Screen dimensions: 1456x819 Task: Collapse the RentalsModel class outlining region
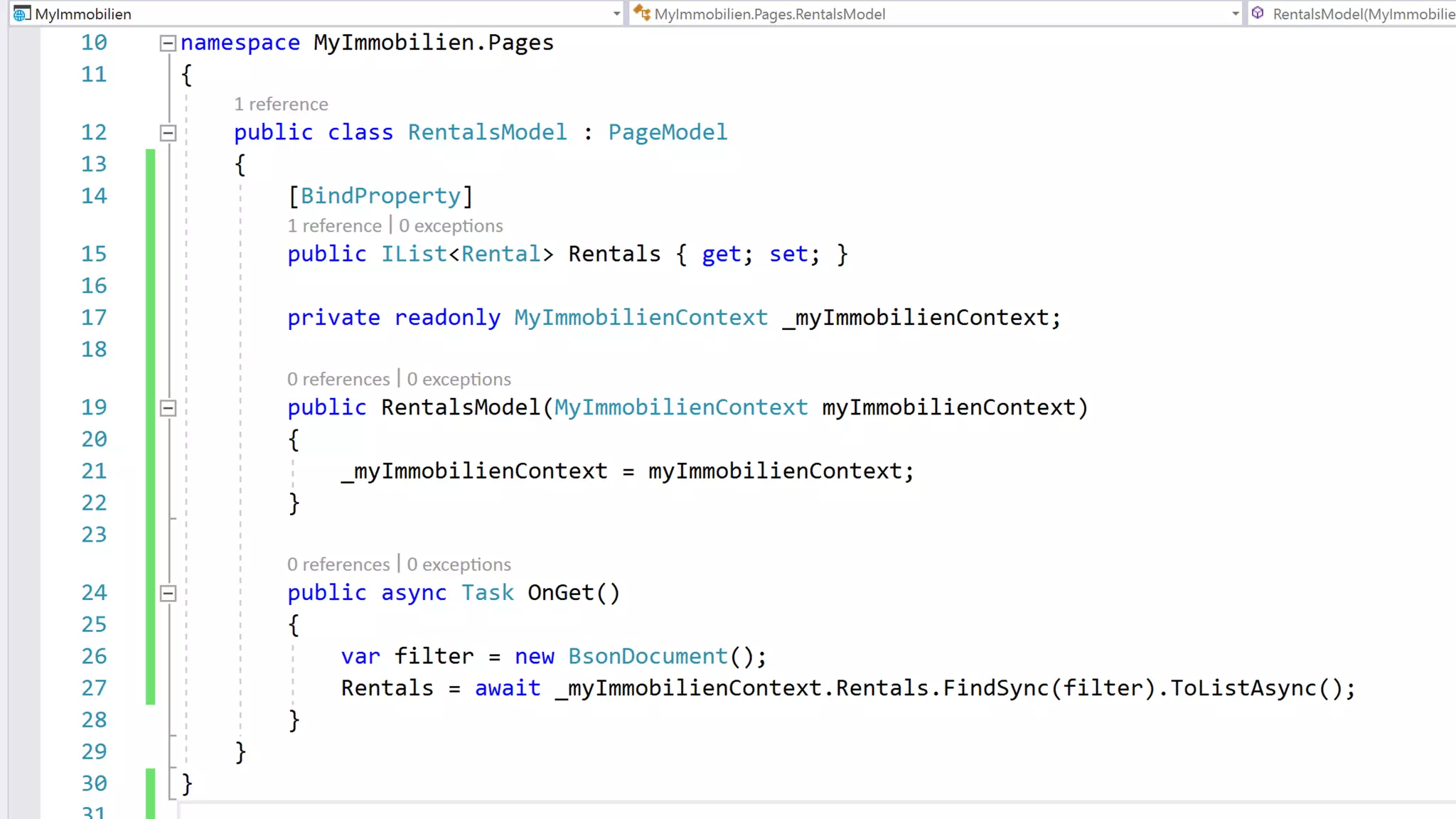[x=168, y=133]
